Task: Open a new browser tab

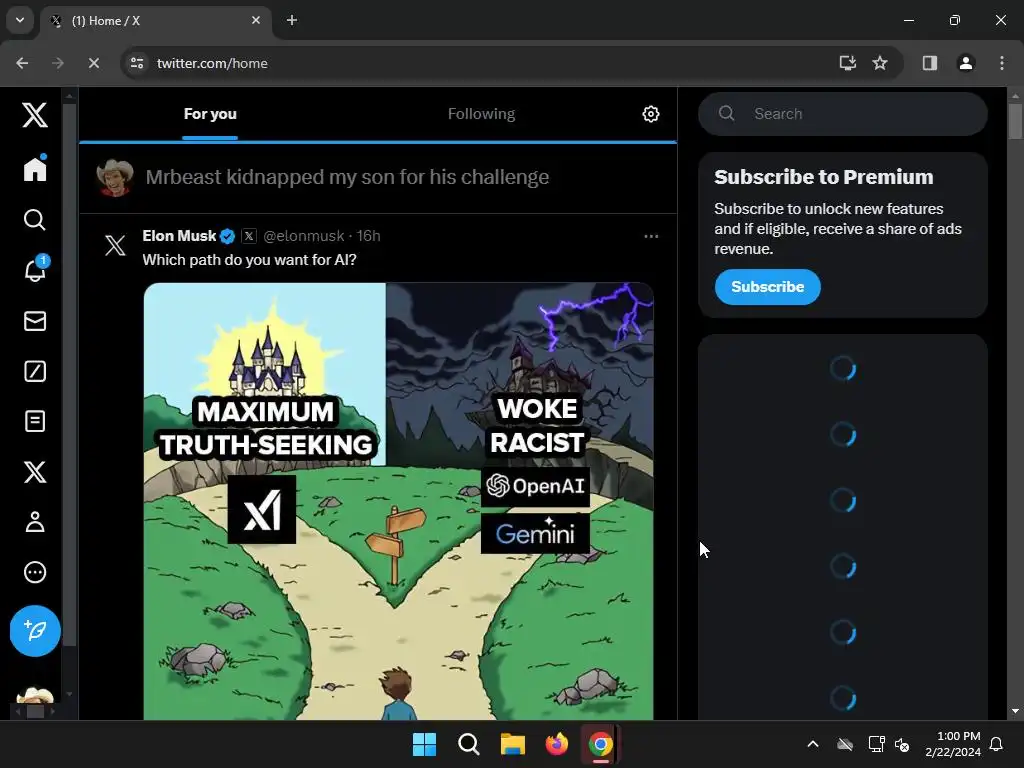Action: pos(292,20)
